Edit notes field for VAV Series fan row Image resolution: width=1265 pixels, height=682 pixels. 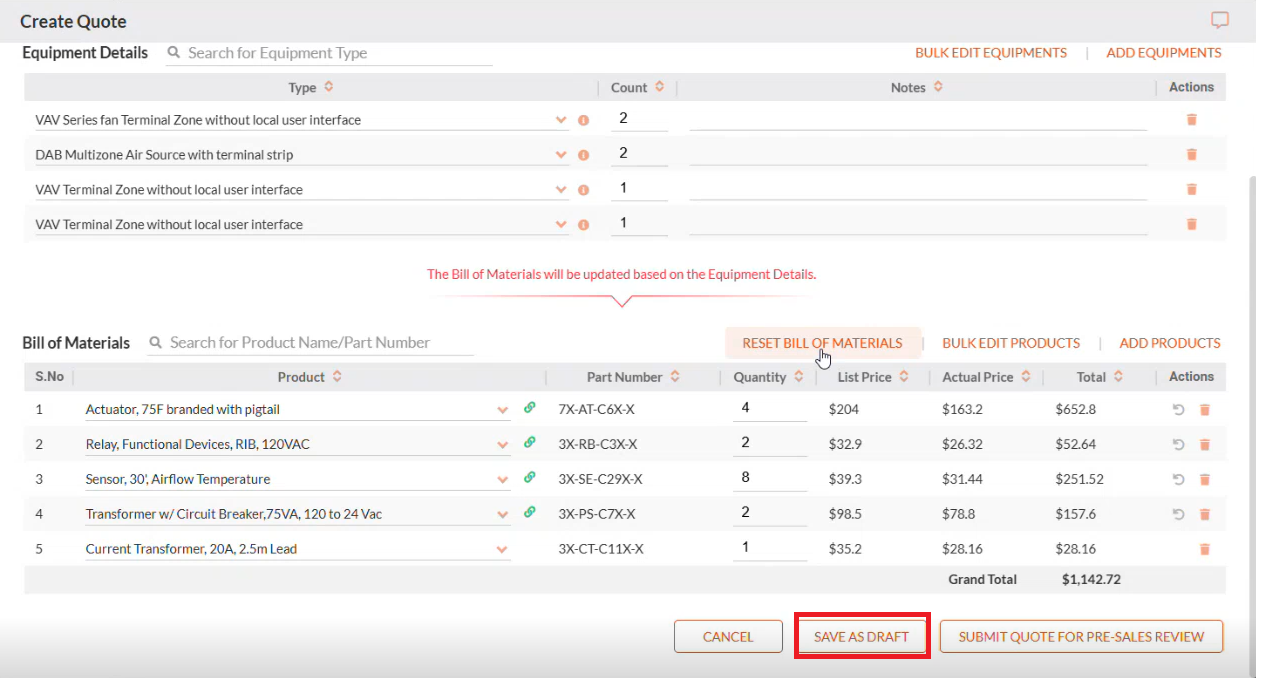tap(918, 119)
